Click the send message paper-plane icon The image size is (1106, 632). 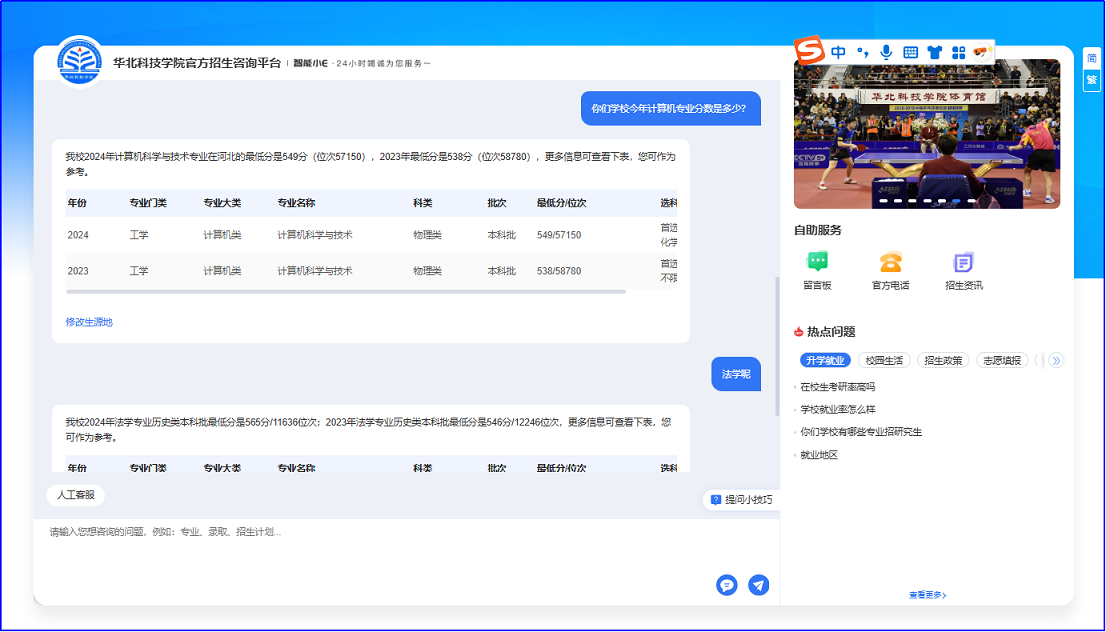[x=759, y=585]
